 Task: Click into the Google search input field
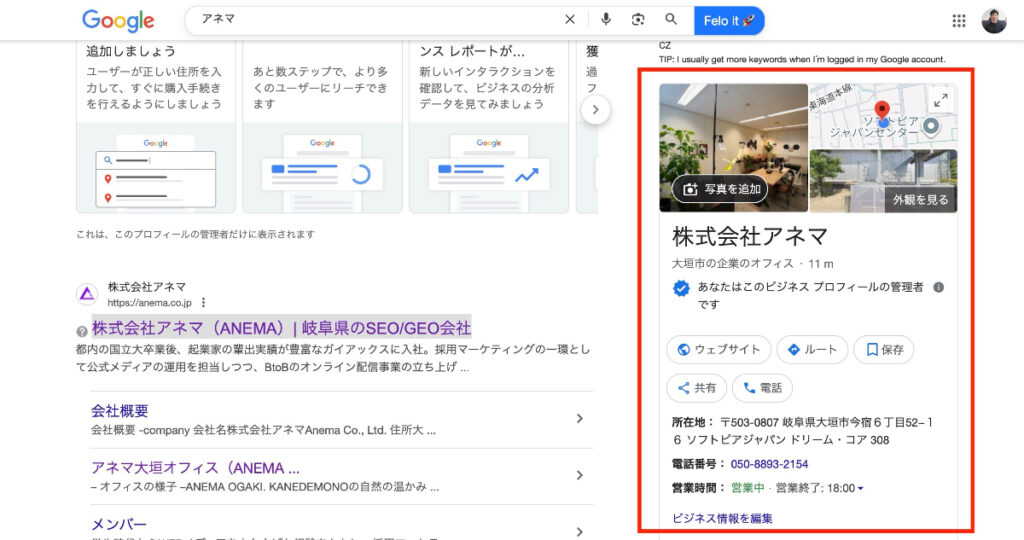380,20
